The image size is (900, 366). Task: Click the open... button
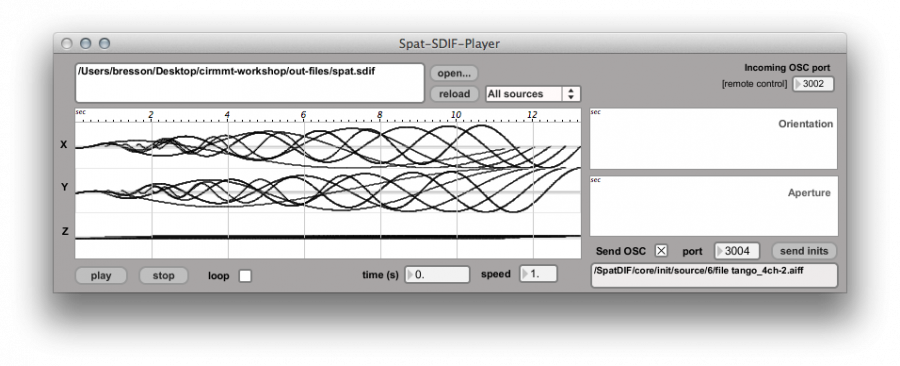point(453,73)
